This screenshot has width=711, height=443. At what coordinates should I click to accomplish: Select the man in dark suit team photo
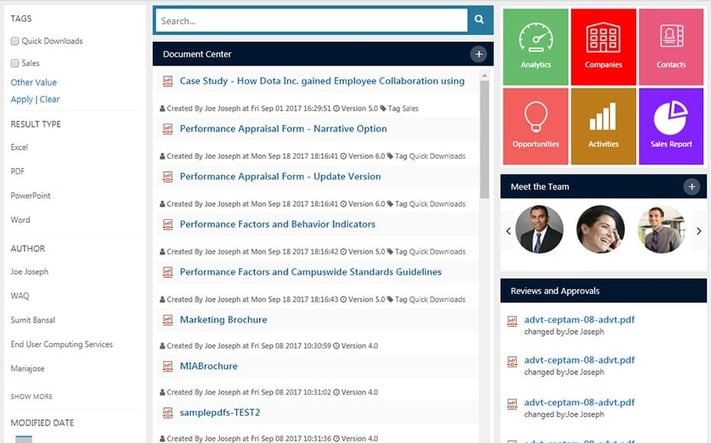click(x=540, y=229)
